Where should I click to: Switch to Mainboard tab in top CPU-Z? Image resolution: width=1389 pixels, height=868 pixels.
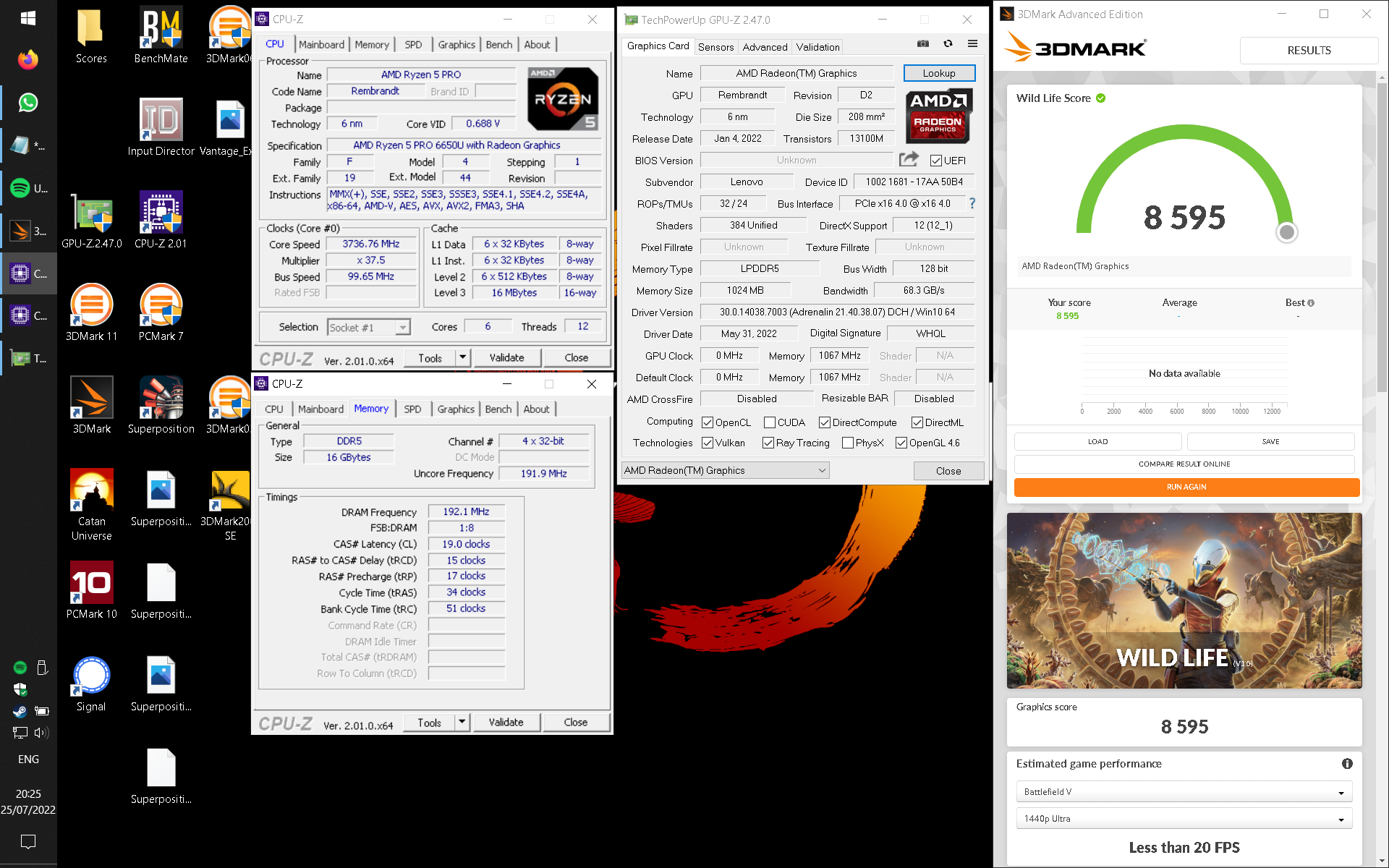321,44
